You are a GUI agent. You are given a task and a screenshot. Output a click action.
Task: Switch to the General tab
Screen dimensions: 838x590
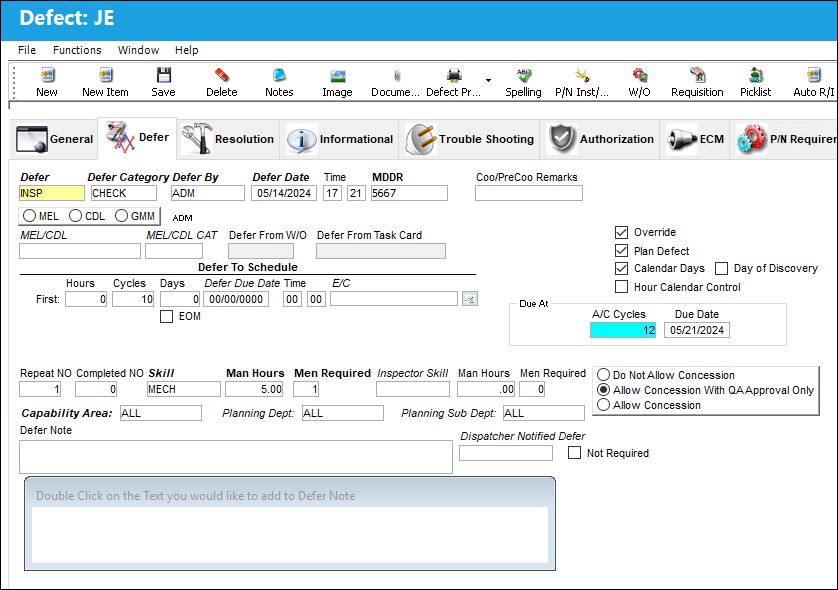[x=54, y=139]
